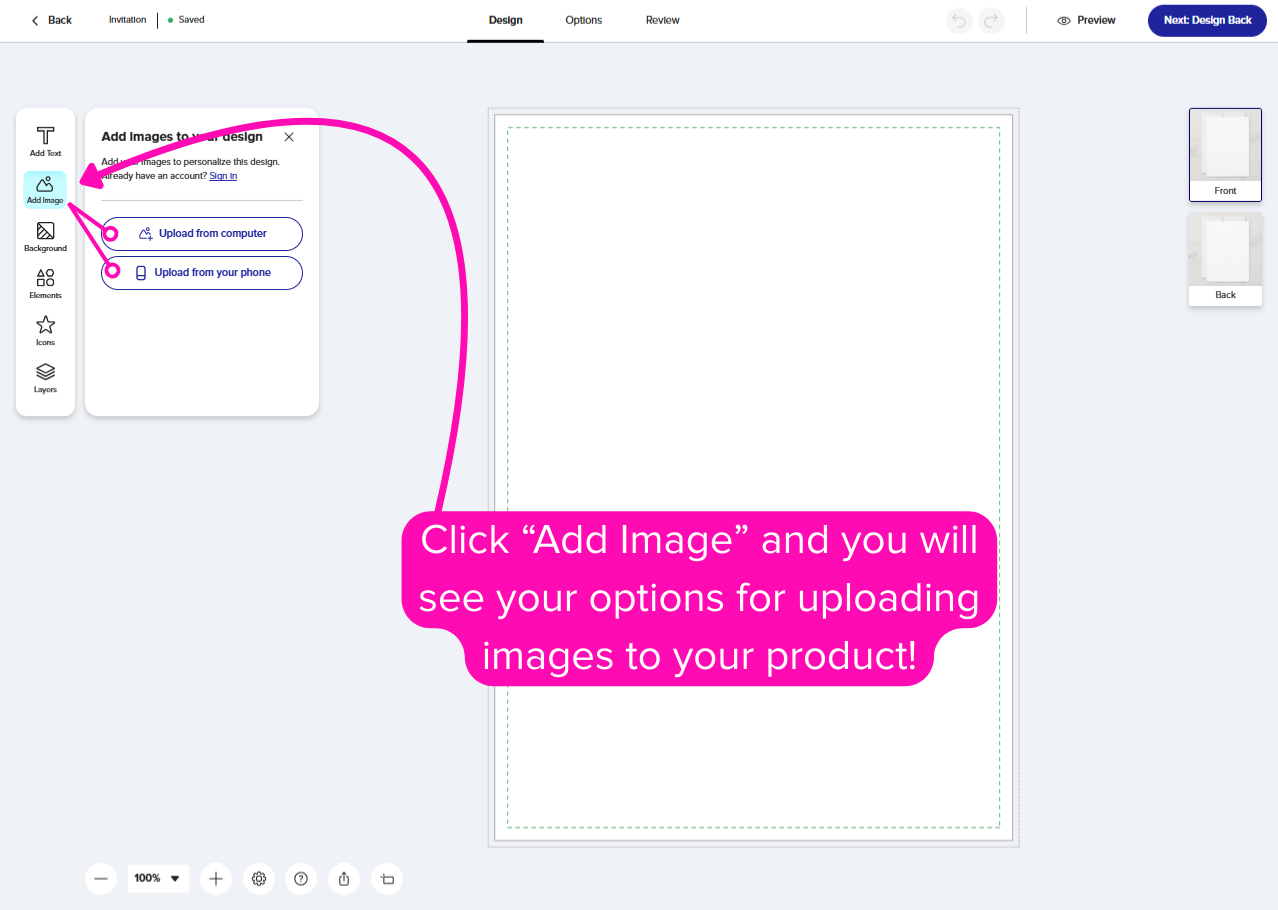Select the Add Text tool

click(x=45, y=141)
